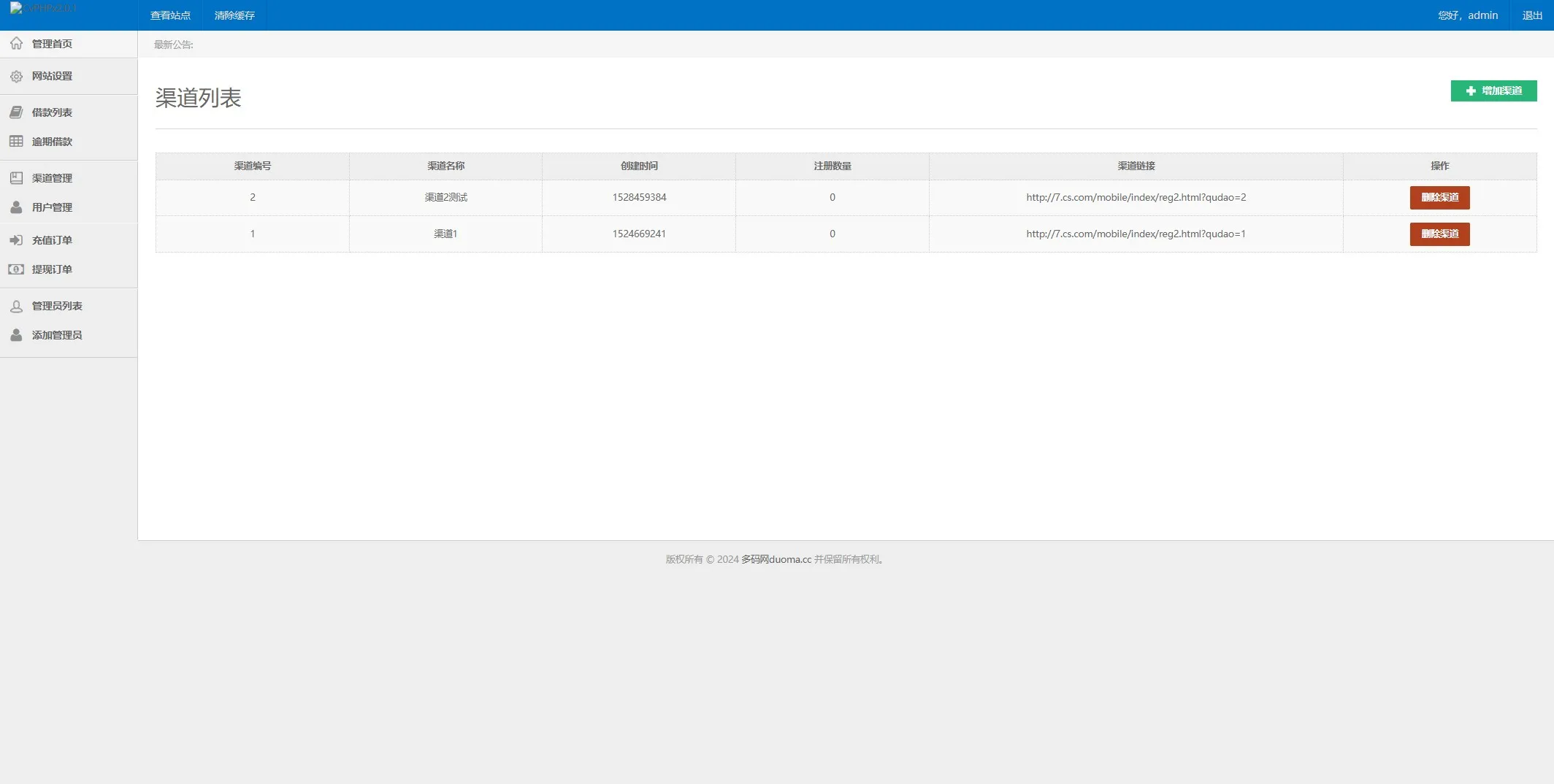Viewport: 1554px width, 784px height.
Task: Select 清除缓存 from the top menu
Action: 234,15
